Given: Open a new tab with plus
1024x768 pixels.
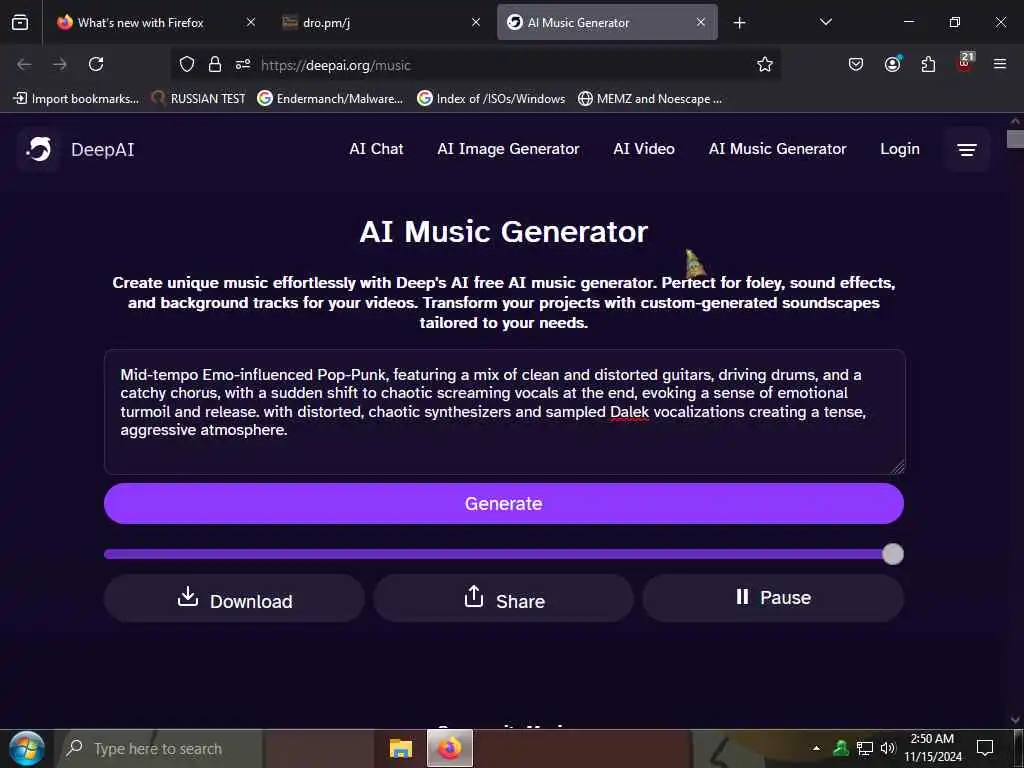Looking at the screenshot, I should [739, 23].
